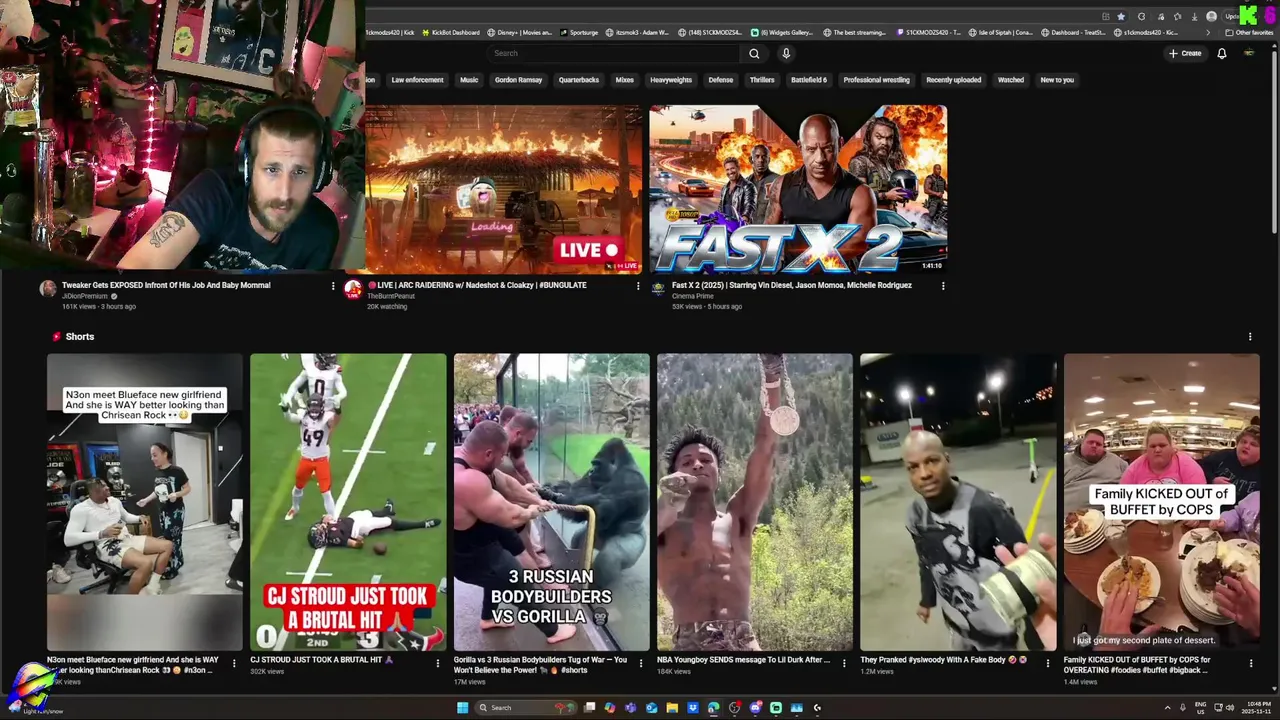Open Cinema Prime channel avatar

[658, 289]
